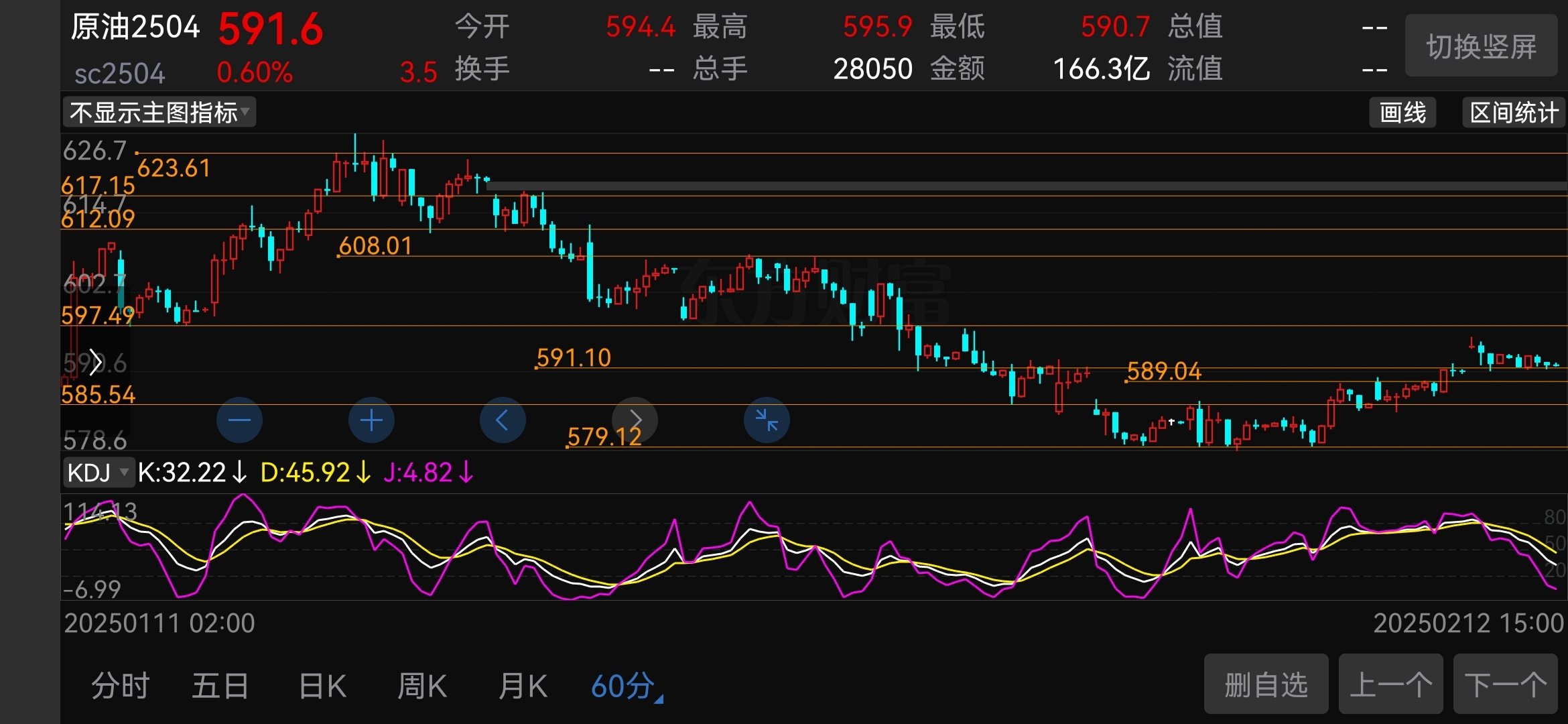Switch to 分时 tab
Screen dimensions: 1568x724
click(120, 686)
